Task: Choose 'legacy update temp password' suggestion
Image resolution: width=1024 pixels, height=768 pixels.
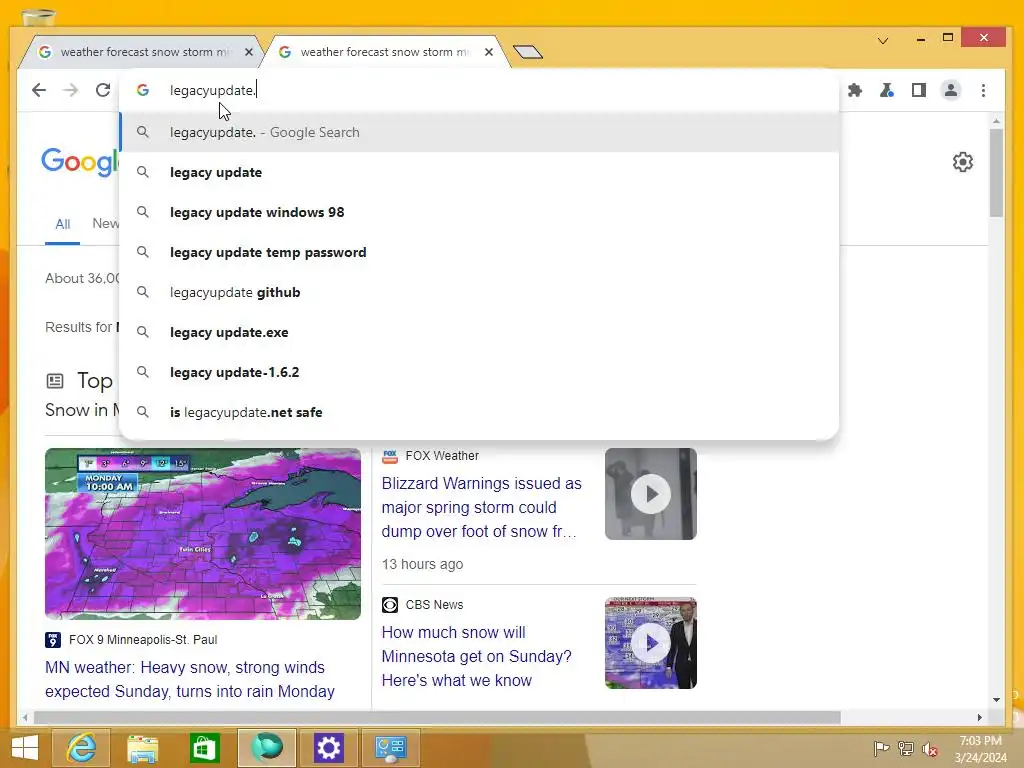Action: (x=479, y=252)
